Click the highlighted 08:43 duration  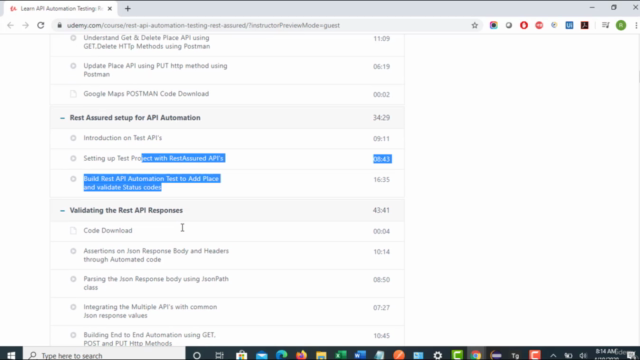click(x=382, y=159)
